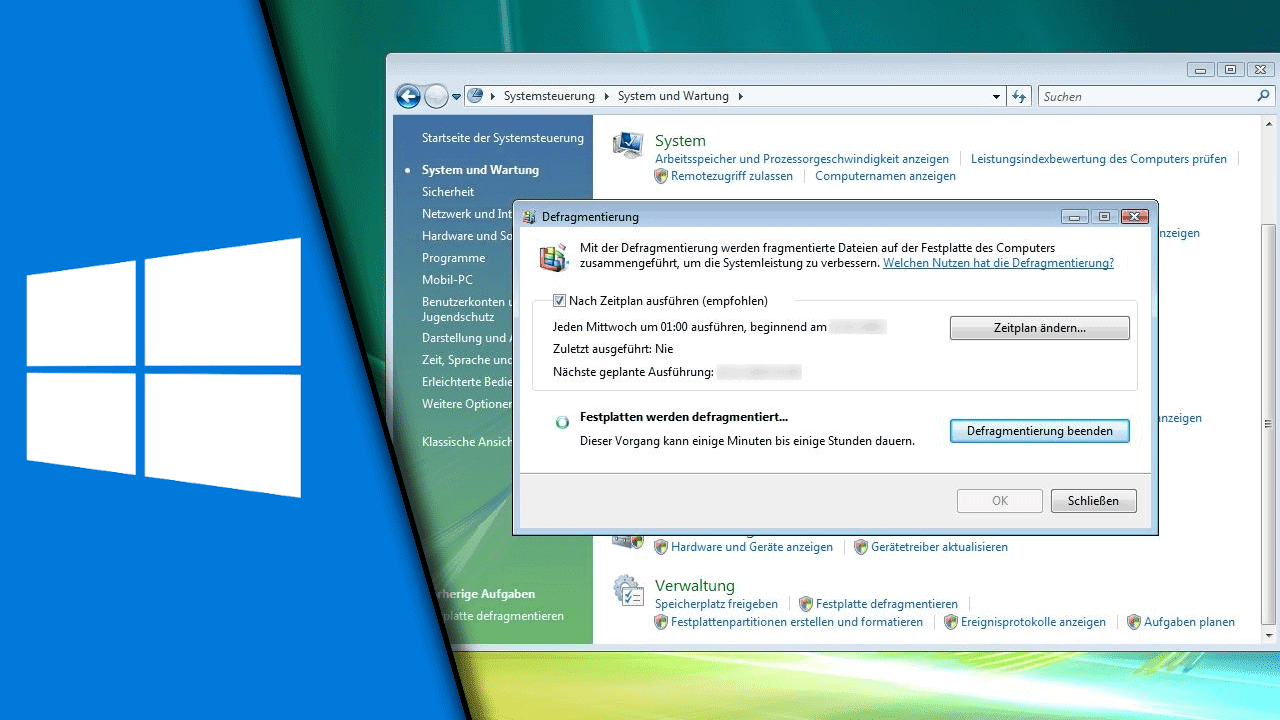
Task: Open Hardware und Geräte anzeigen link
Action: tap(752, 547)
